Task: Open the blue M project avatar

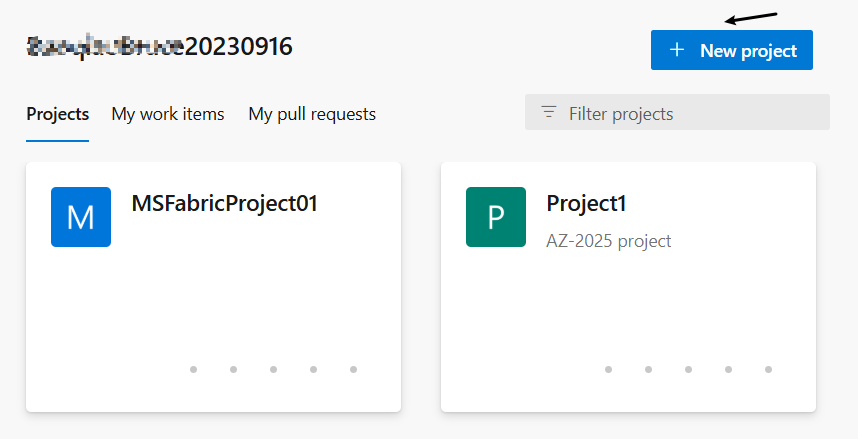Action: tap(81, 217)
